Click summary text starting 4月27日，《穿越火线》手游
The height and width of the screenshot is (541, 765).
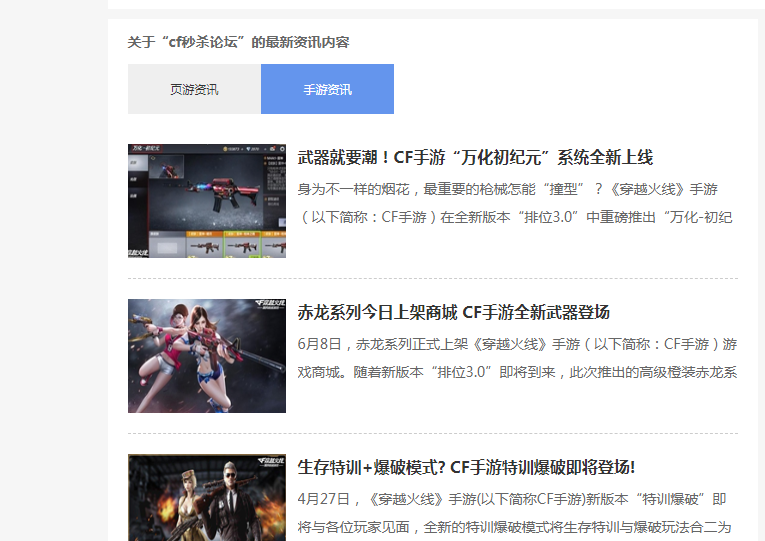[x=514, y=513]
